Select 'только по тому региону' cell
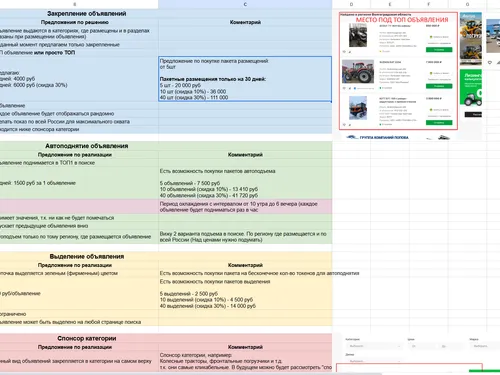500x375 pixels. (79, 237)
